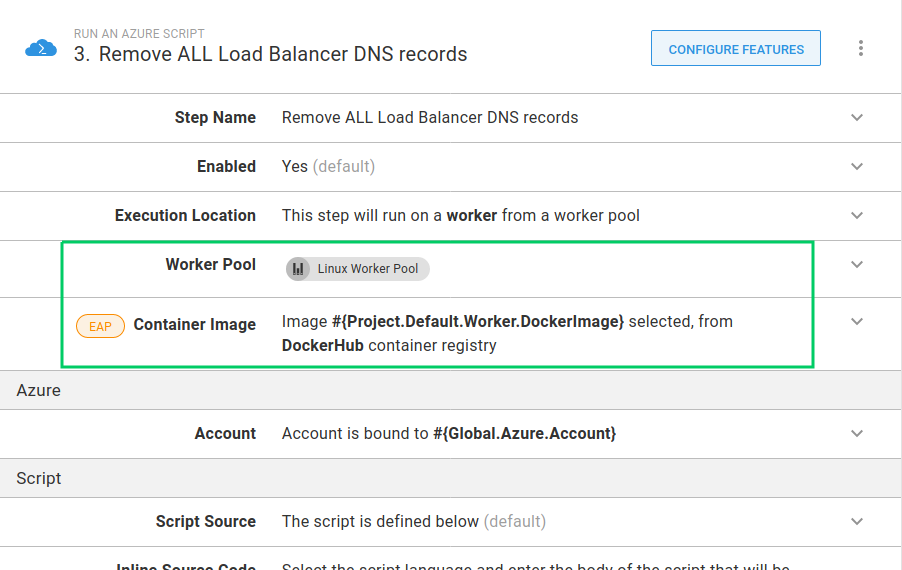Click the Configure Features button

click(x=735, y=49)
